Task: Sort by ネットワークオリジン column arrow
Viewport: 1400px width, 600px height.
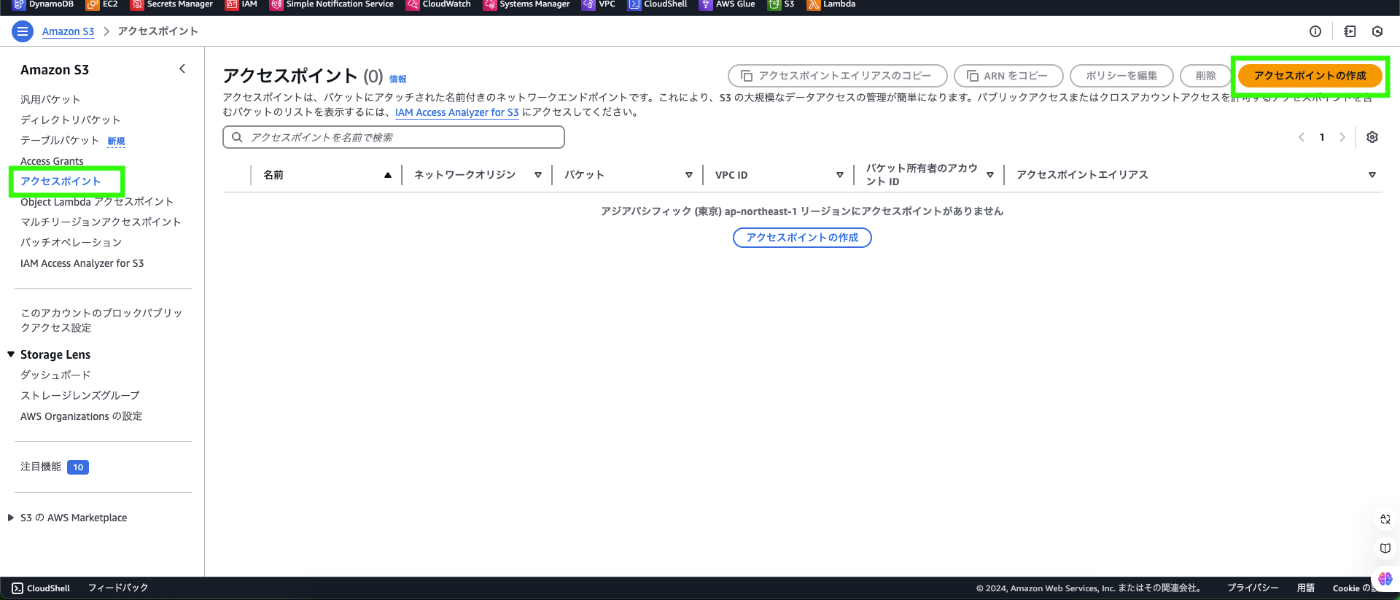Action: [538, 175]
